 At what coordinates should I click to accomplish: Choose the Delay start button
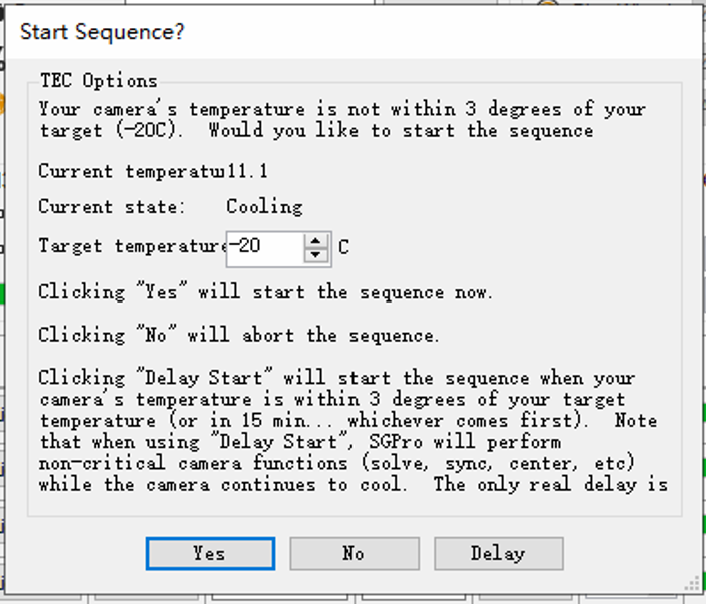498,553
